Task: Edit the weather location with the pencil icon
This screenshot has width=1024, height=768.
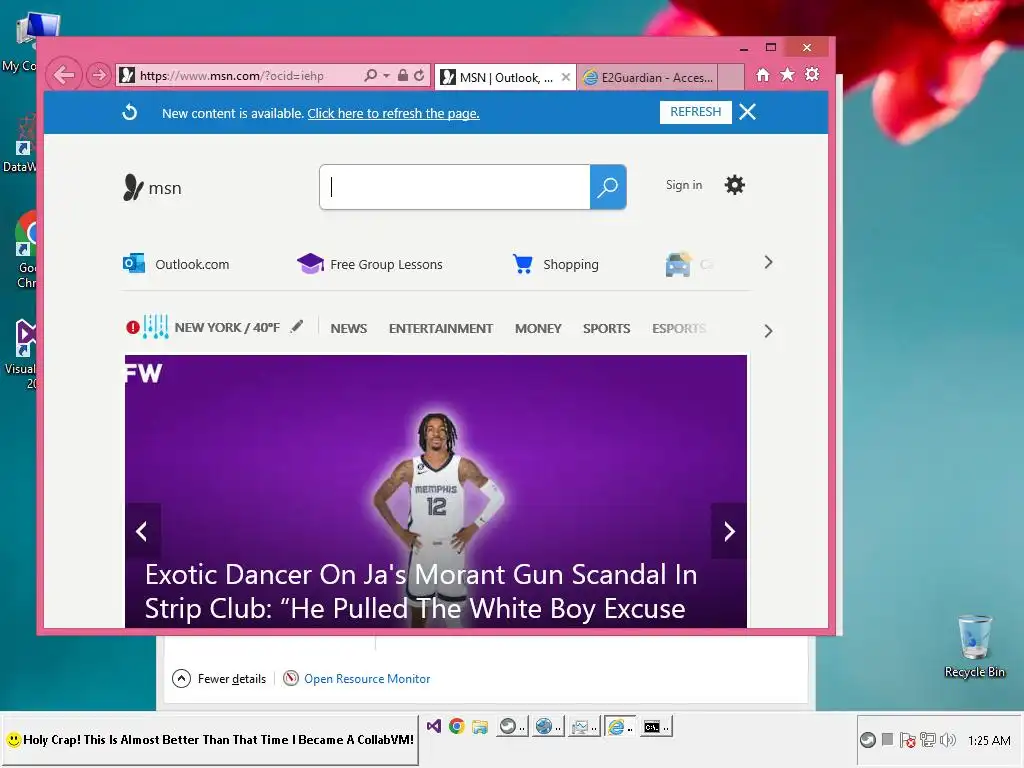Action: 297,326
